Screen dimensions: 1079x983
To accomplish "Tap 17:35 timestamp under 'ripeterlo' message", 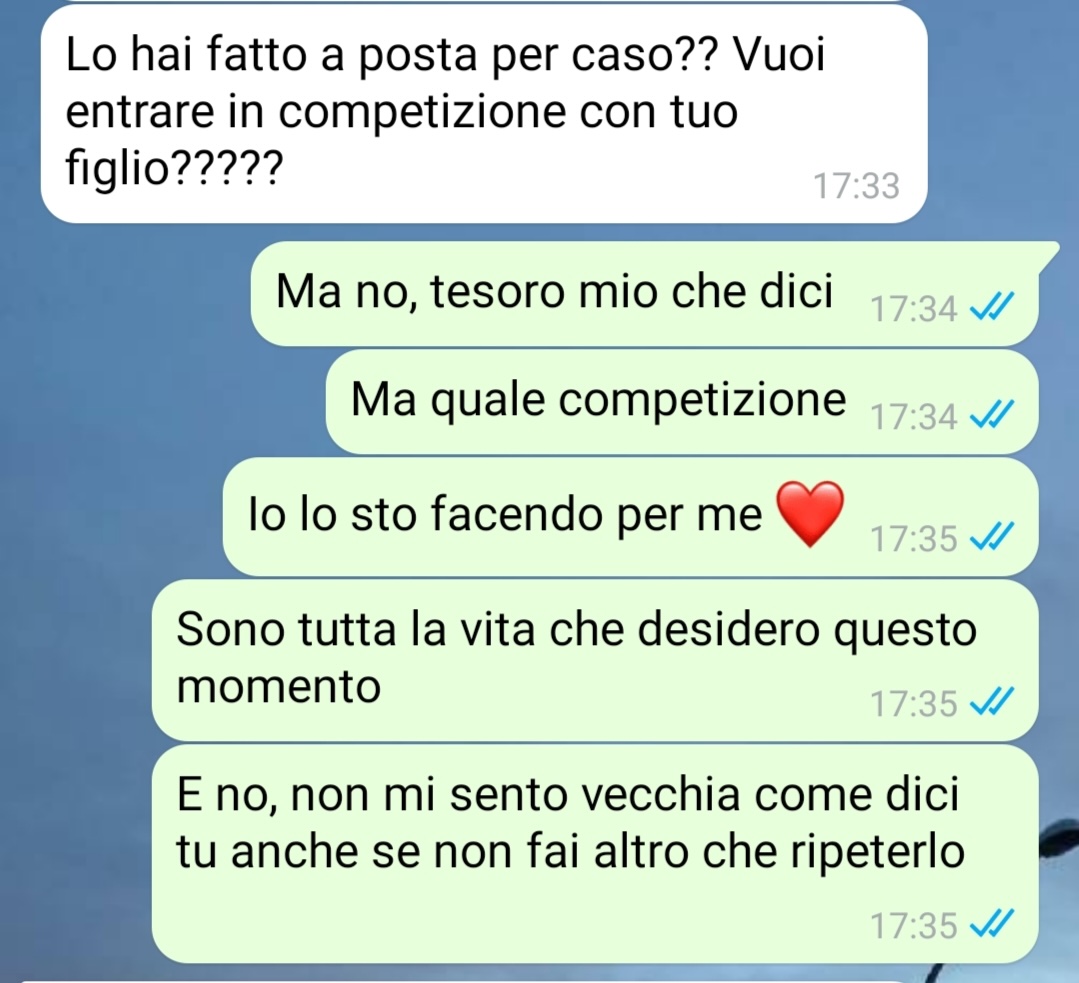I will coord(914,925).
